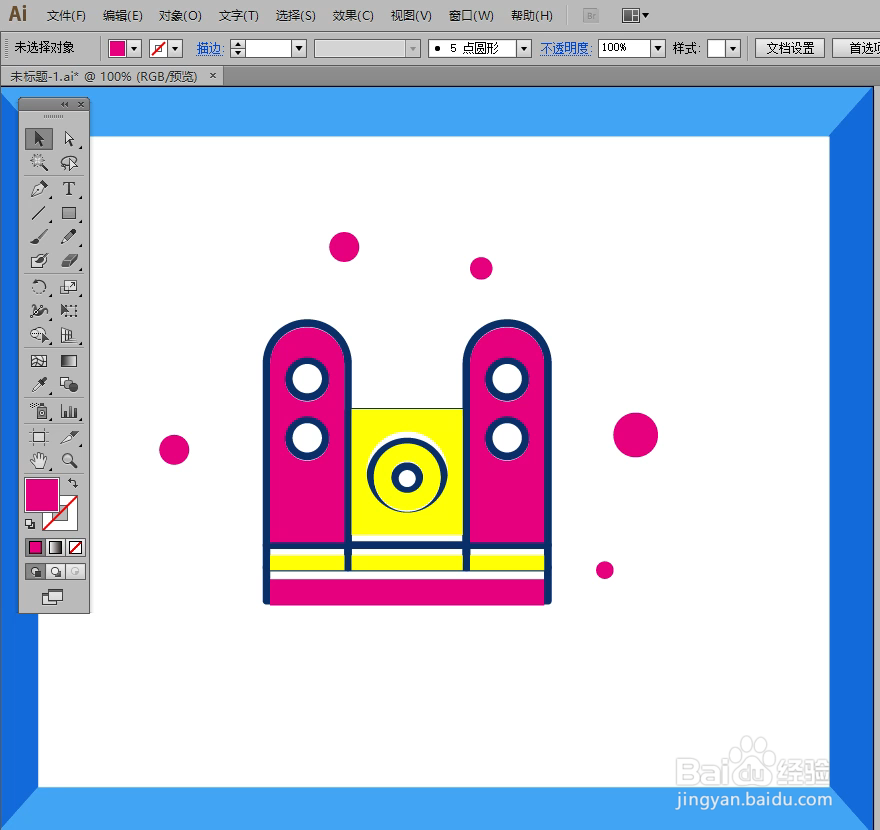
Task: Open the stroke color dropdown in control bar
Action: 175,49
